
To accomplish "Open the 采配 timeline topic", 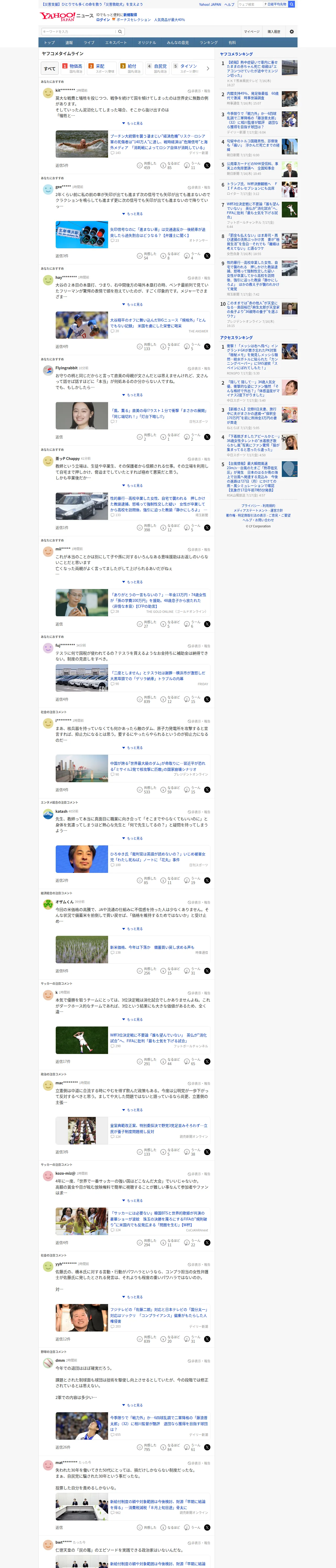I will coord(101,68).
